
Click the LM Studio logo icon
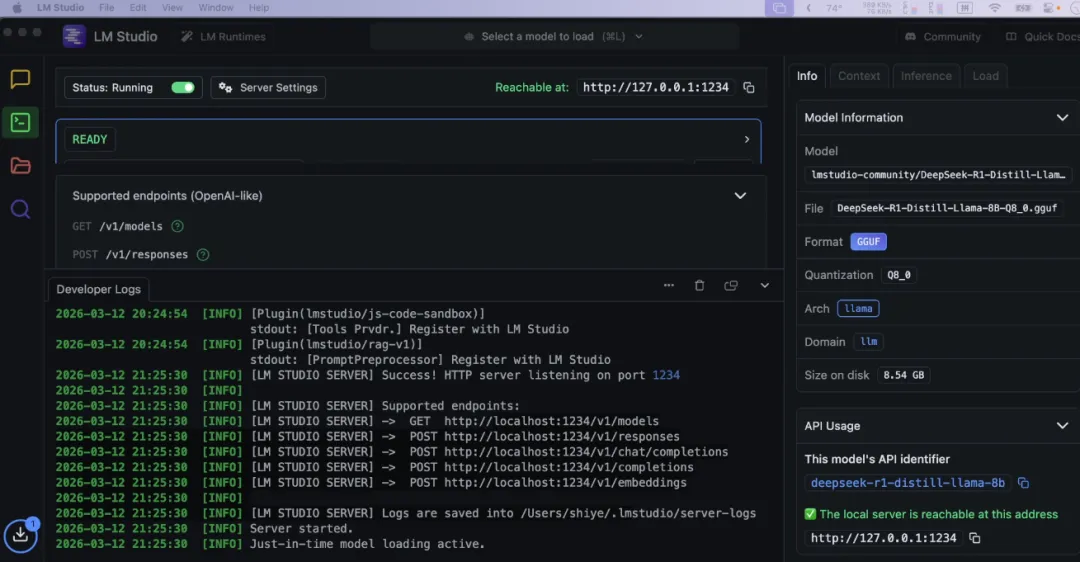point(74,36)
